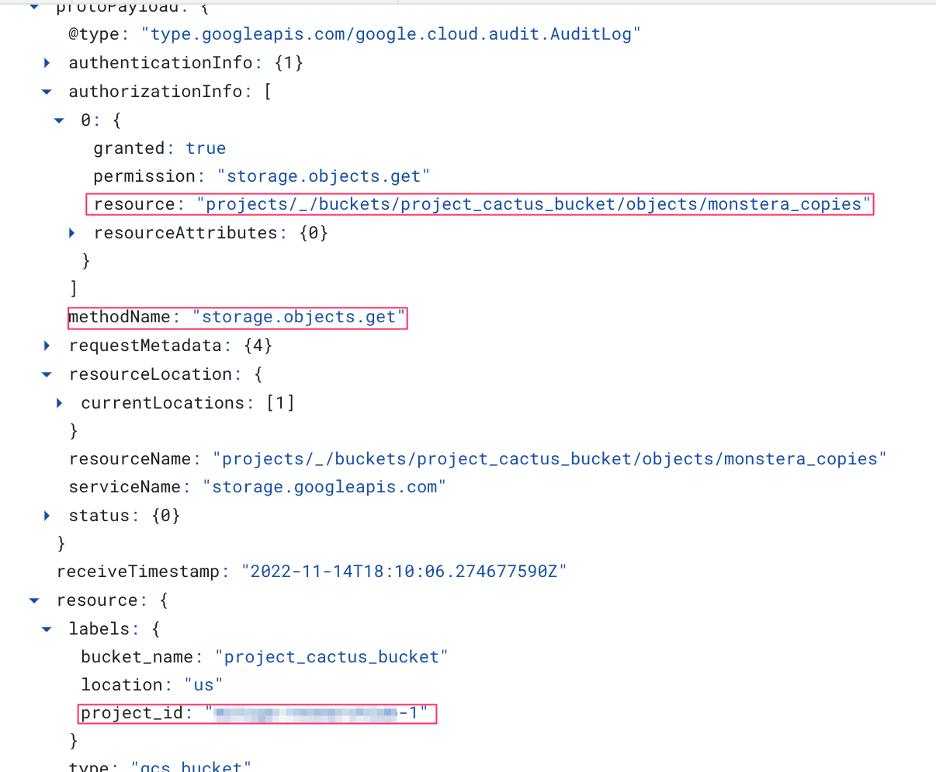This screenshot has height=772, width=936.
Task: Expand the requestMetadata node
Action: (47, 345)
